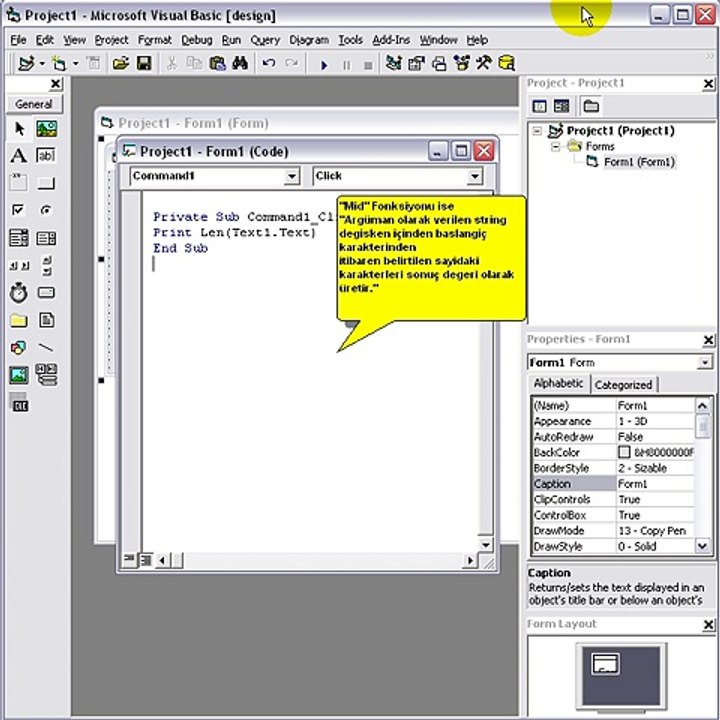Select the TextBox tool in the toolbox
720x720 pixels.
46,156
